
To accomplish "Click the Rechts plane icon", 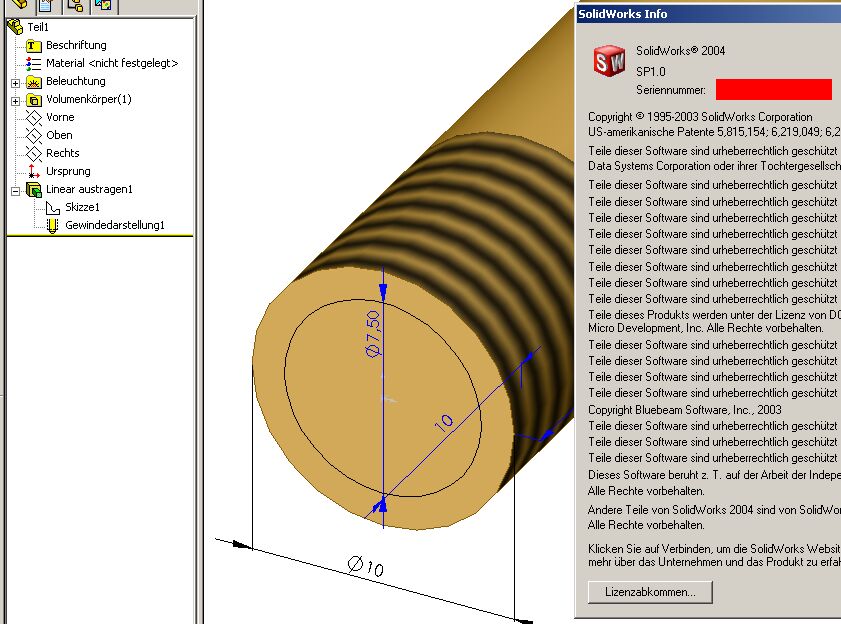I will coord(34,153).
